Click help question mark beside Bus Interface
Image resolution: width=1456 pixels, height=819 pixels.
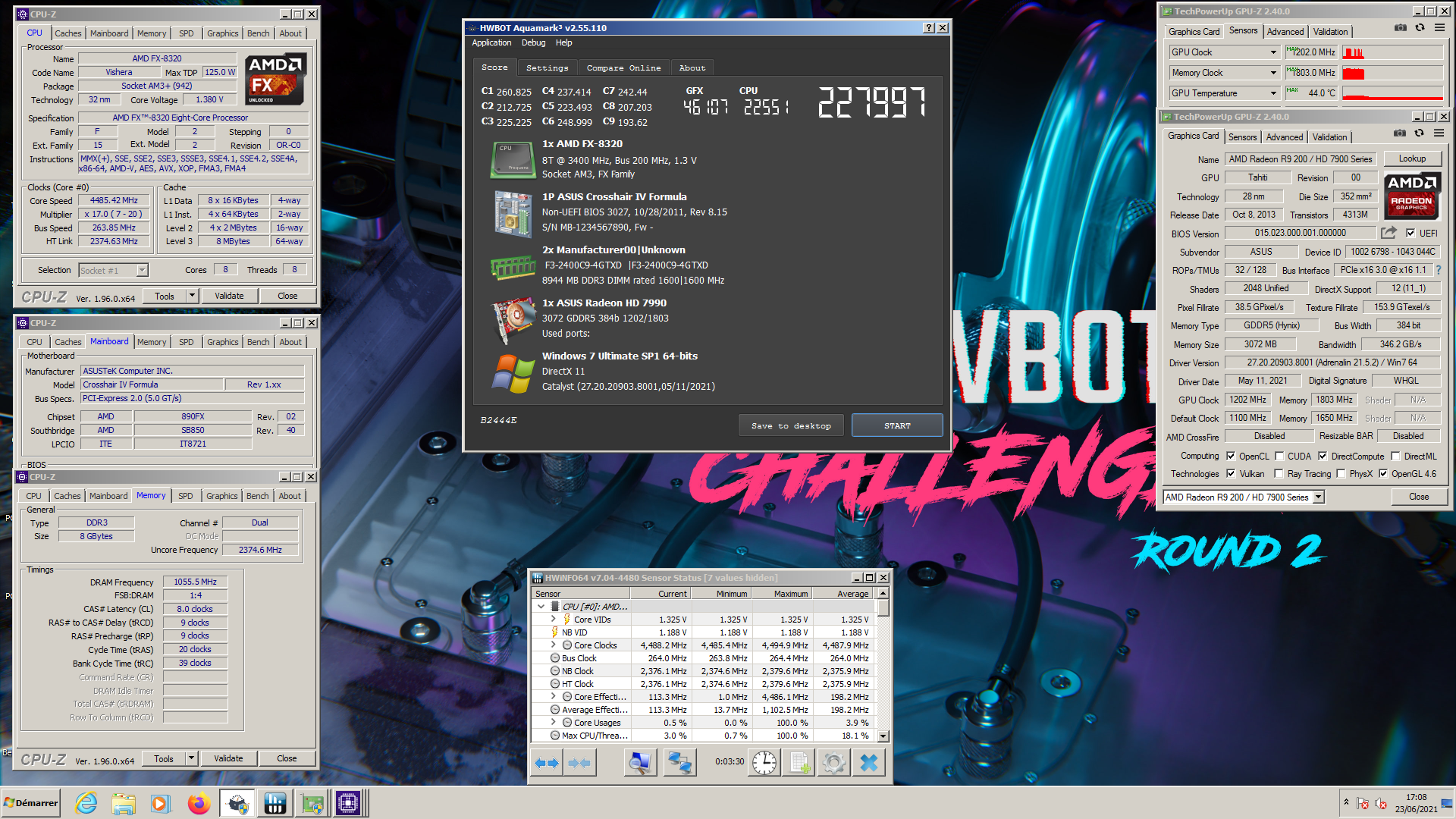(1439, 270)
